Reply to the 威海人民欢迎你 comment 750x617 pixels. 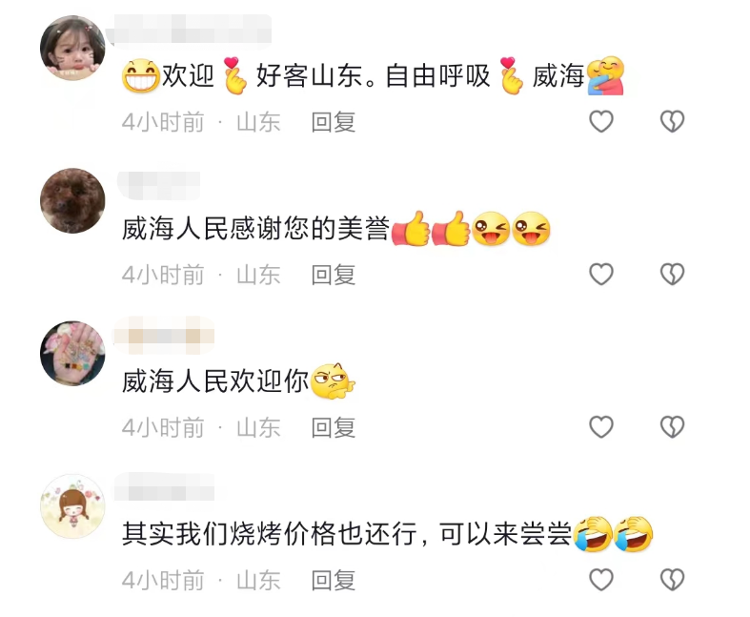[333, 427]
